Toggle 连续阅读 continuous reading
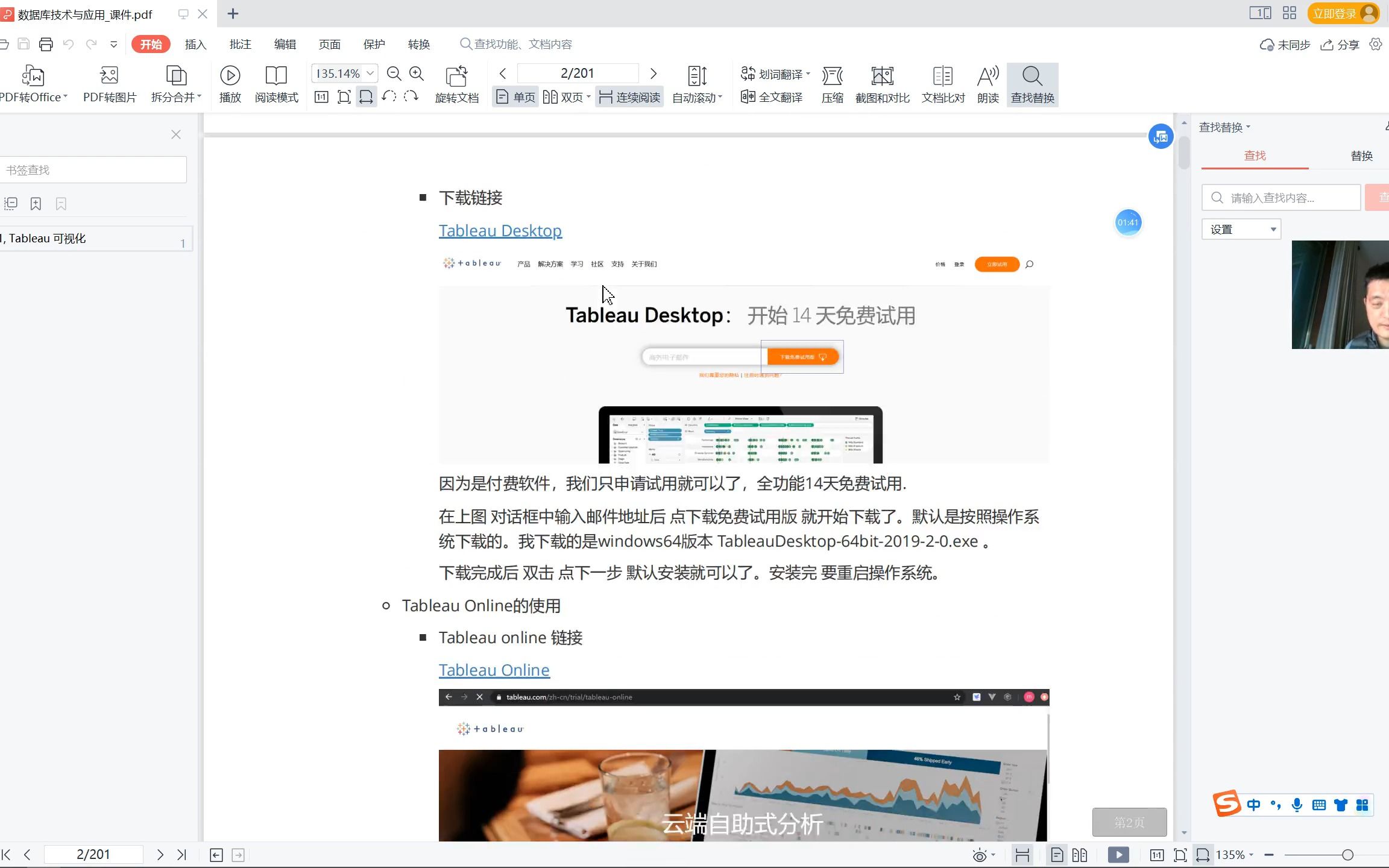Screen dimensions: 1389x868 pyautogui.click(x=629, y=97)
